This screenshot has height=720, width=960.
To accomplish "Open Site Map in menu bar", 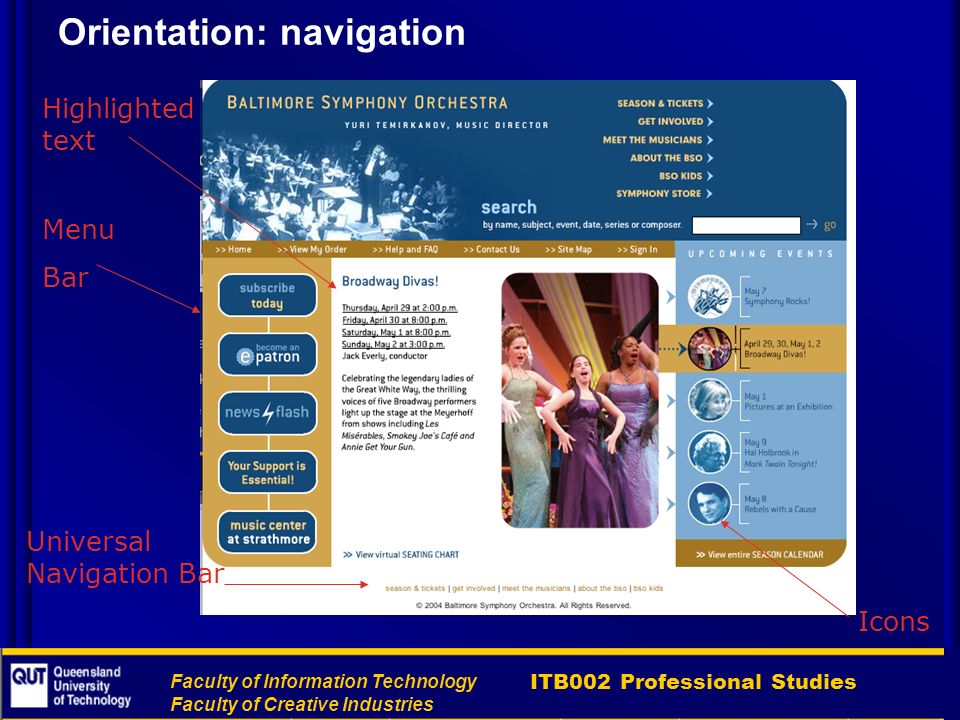I will 568,249.
